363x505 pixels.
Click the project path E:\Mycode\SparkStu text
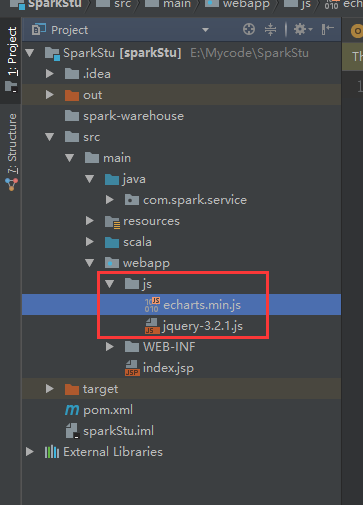[249, 53]
